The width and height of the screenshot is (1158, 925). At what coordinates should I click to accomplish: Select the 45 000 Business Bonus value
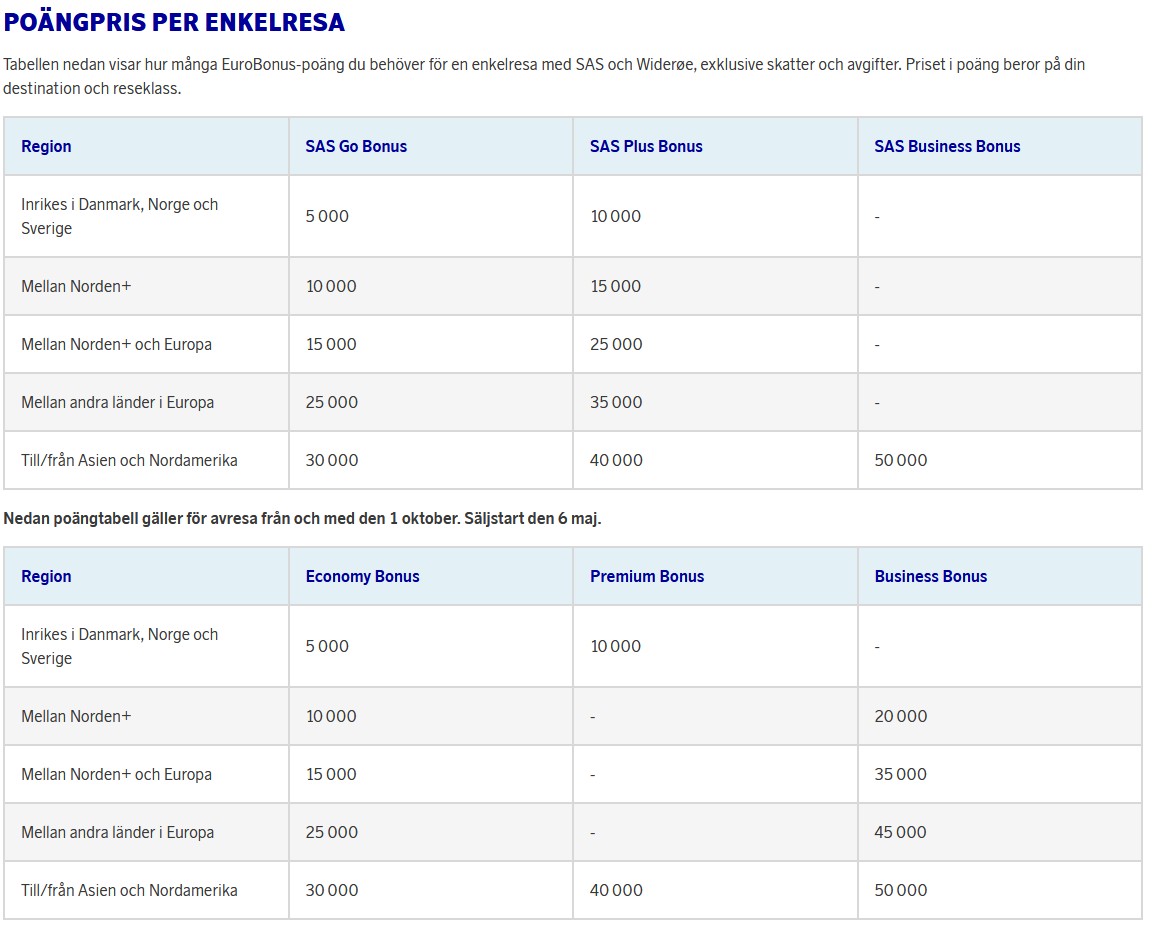(x=900, y=832)
